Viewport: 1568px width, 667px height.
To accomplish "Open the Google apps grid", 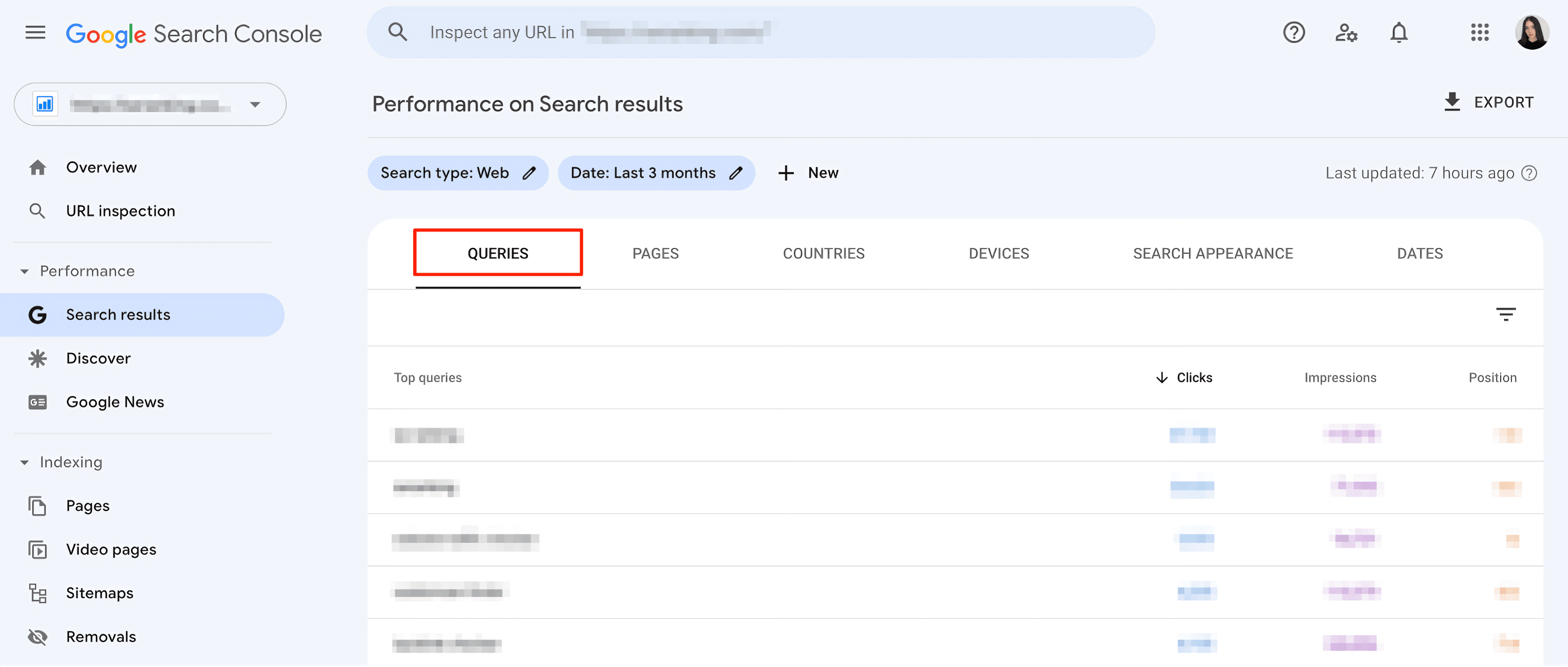I will coord(1479,32).
